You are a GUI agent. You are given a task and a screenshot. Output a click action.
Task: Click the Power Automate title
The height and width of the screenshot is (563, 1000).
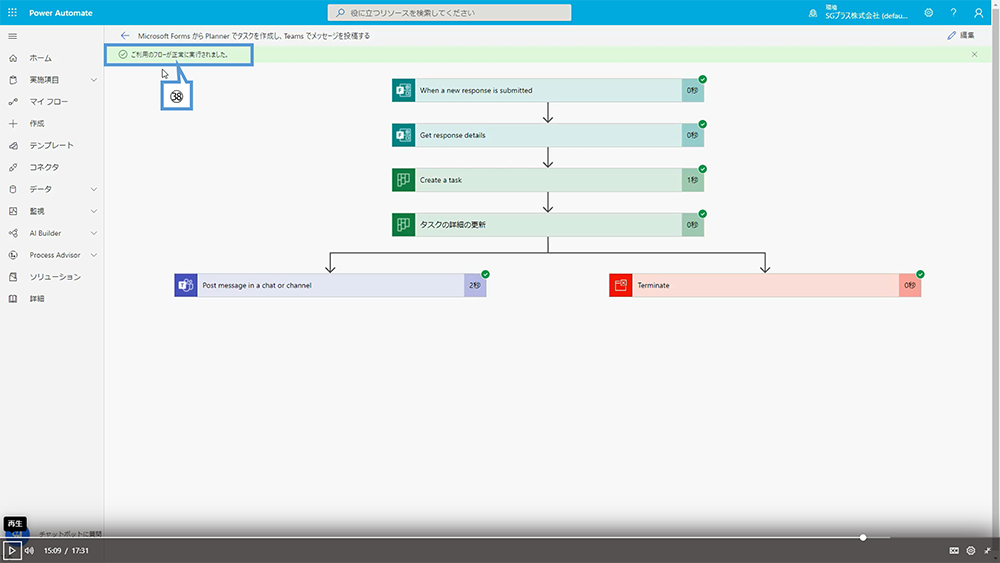(61, 13)
